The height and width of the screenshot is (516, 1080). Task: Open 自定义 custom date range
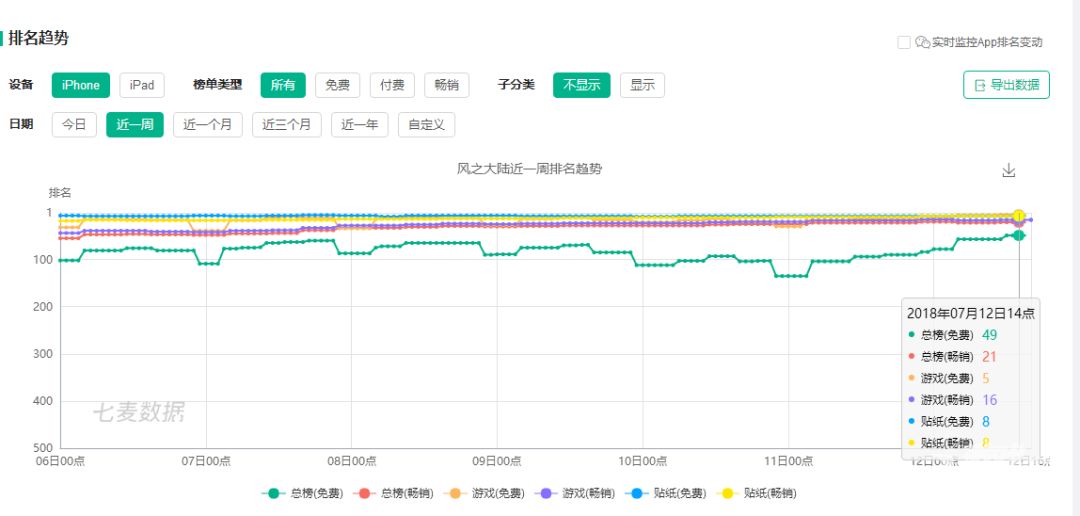426,125
